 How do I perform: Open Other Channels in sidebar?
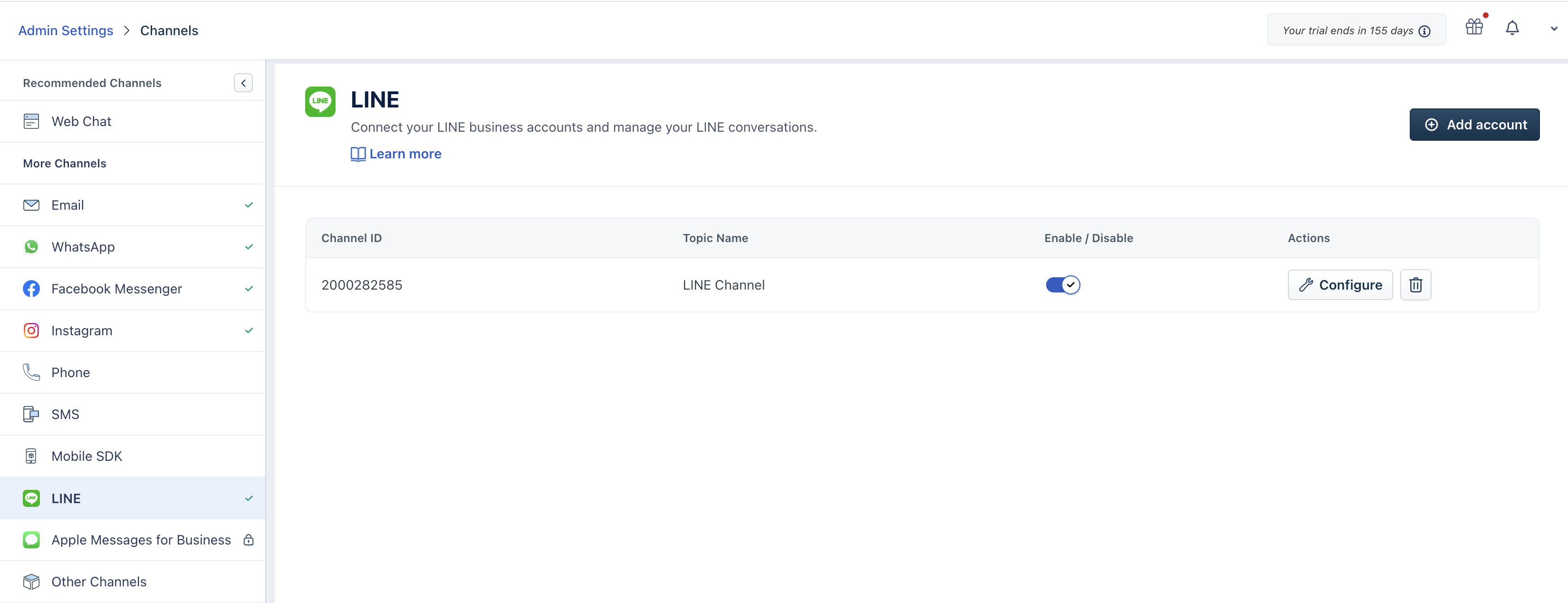click(x=98, y=582)
